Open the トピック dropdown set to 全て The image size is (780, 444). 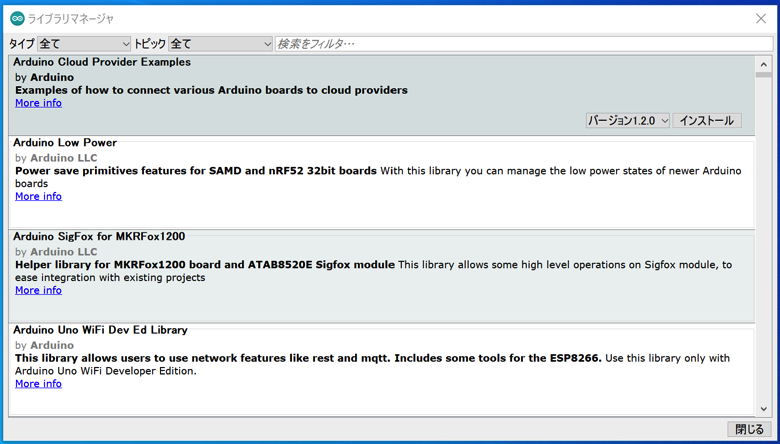220,44
